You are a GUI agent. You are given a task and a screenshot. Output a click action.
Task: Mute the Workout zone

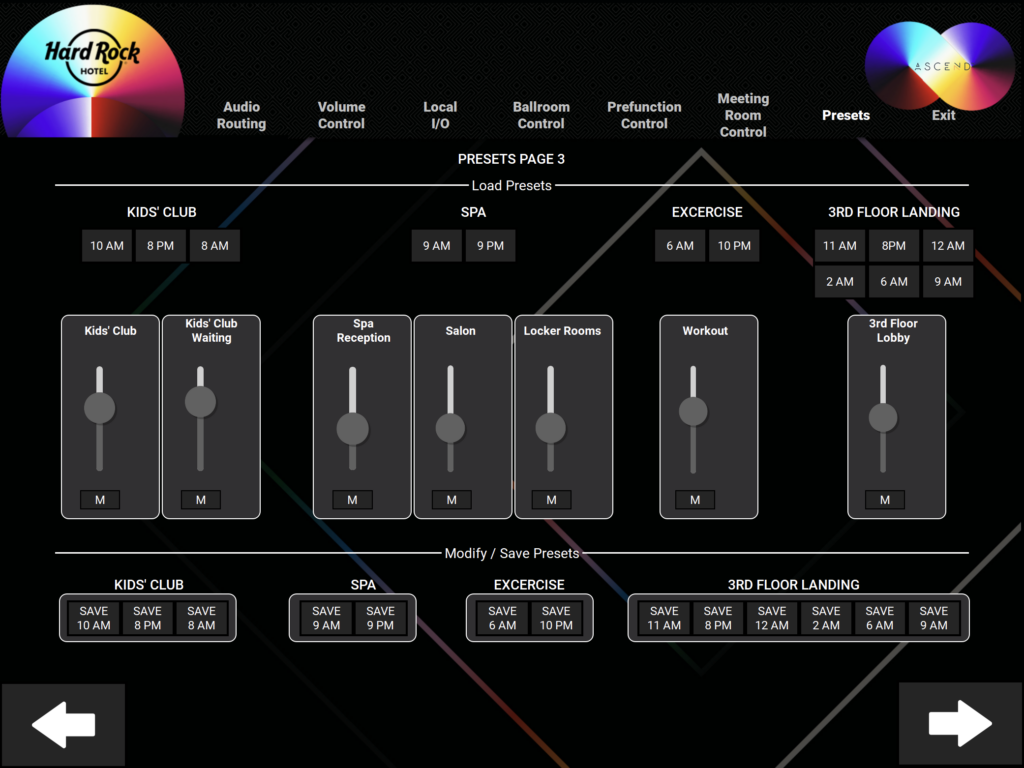click(694, 499)
